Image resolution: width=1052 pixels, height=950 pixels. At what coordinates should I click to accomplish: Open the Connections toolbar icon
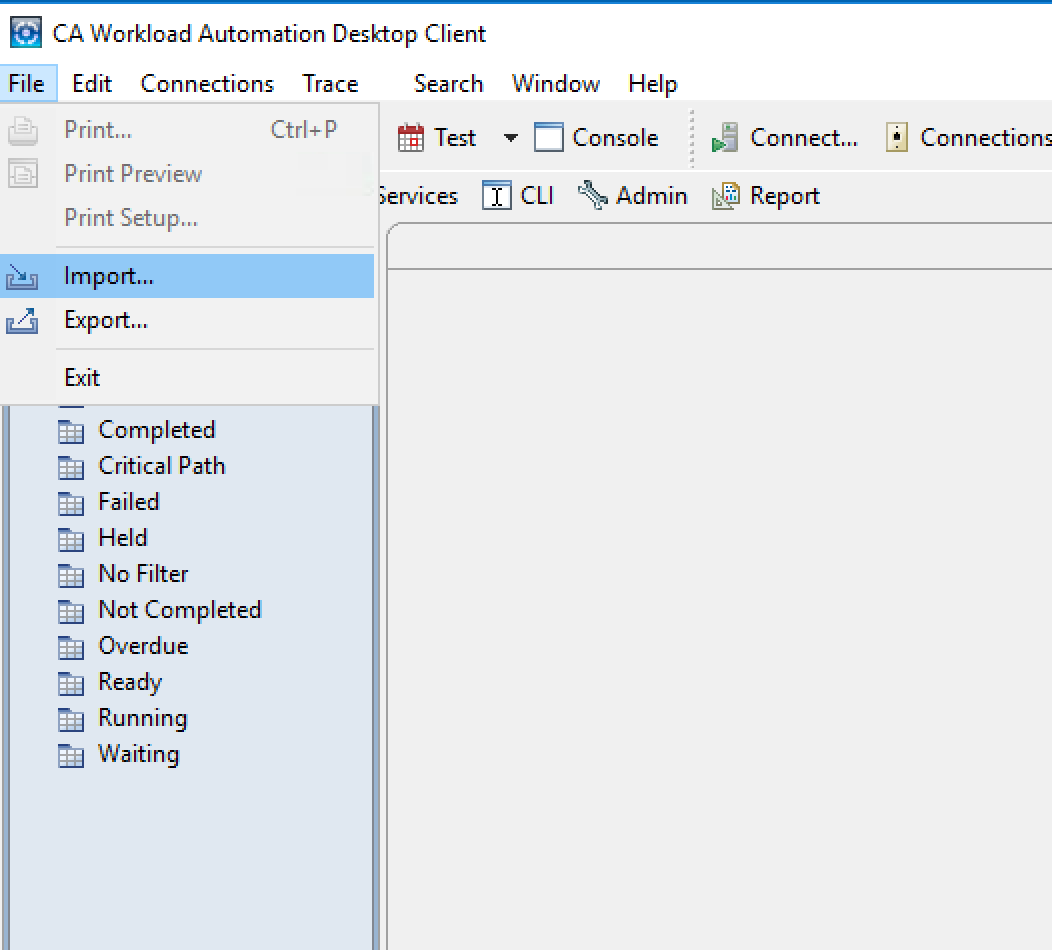pyautogui.click(x=897, y=138)
